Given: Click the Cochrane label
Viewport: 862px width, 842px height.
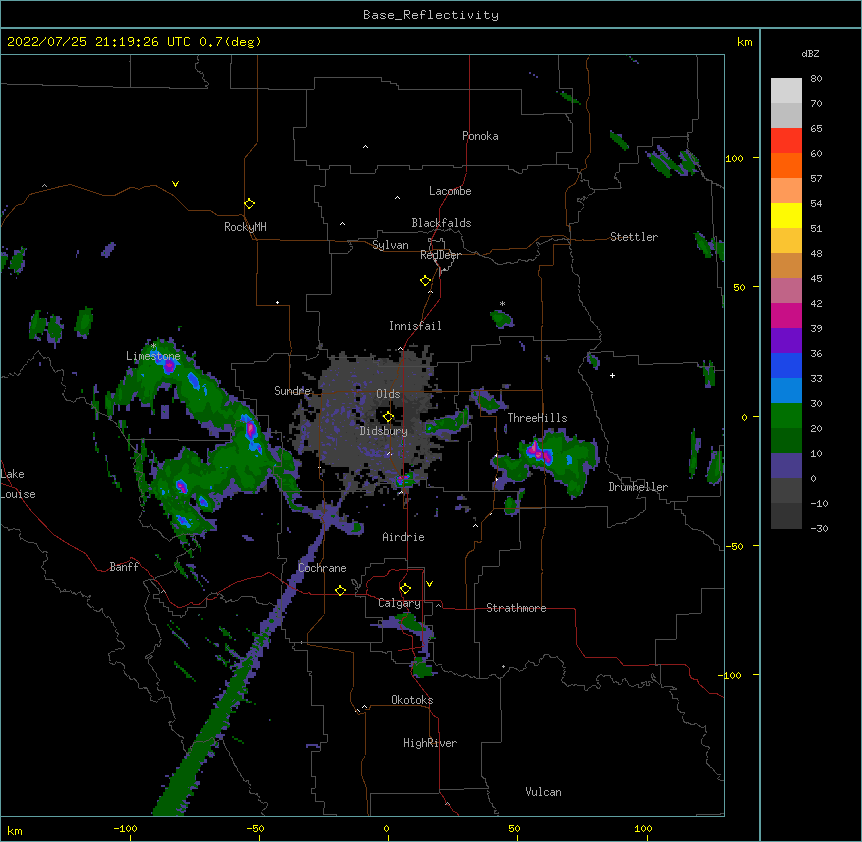Looking at the screenshot, I should tap(322, 568).
